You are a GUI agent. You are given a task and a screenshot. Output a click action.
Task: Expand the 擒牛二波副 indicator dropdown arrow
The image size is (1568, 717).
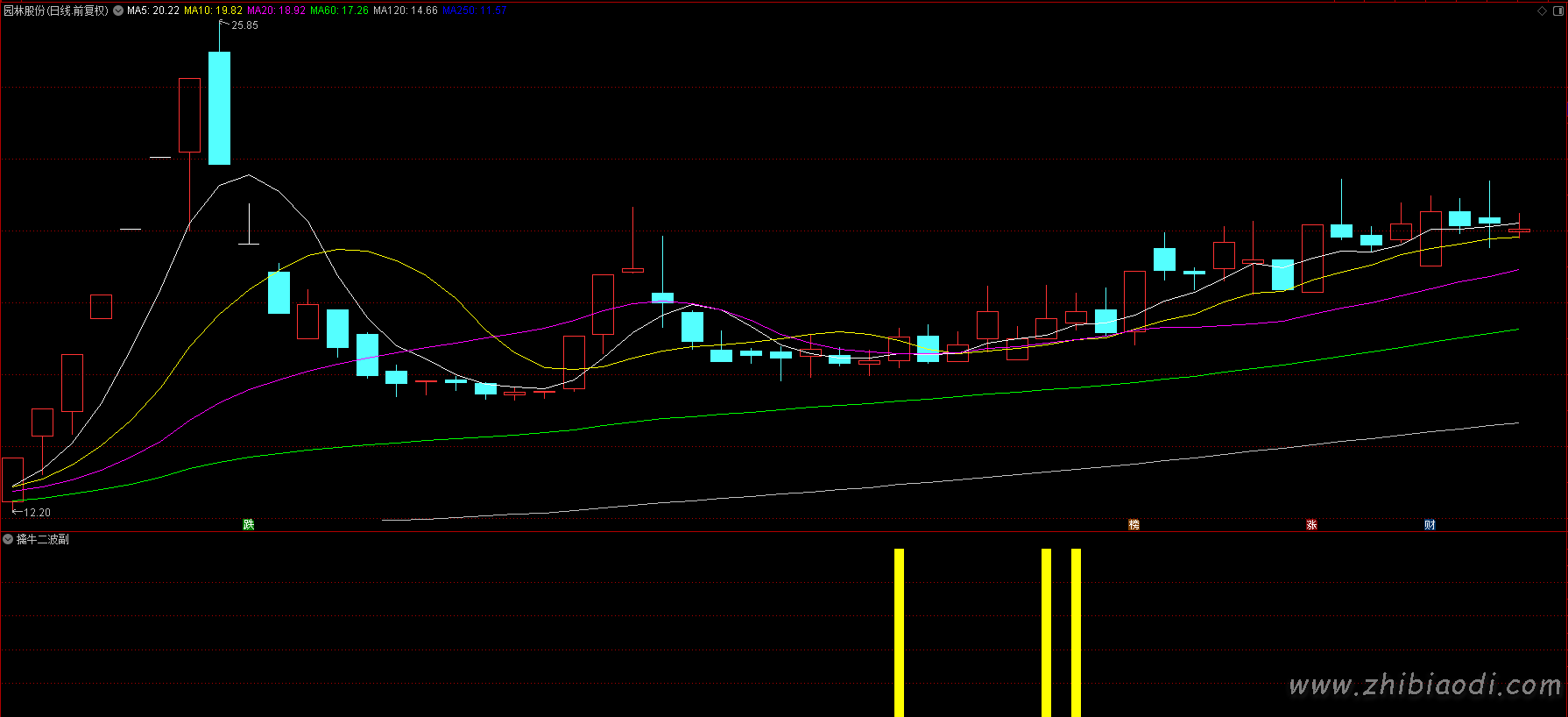[x=8, y=539]
